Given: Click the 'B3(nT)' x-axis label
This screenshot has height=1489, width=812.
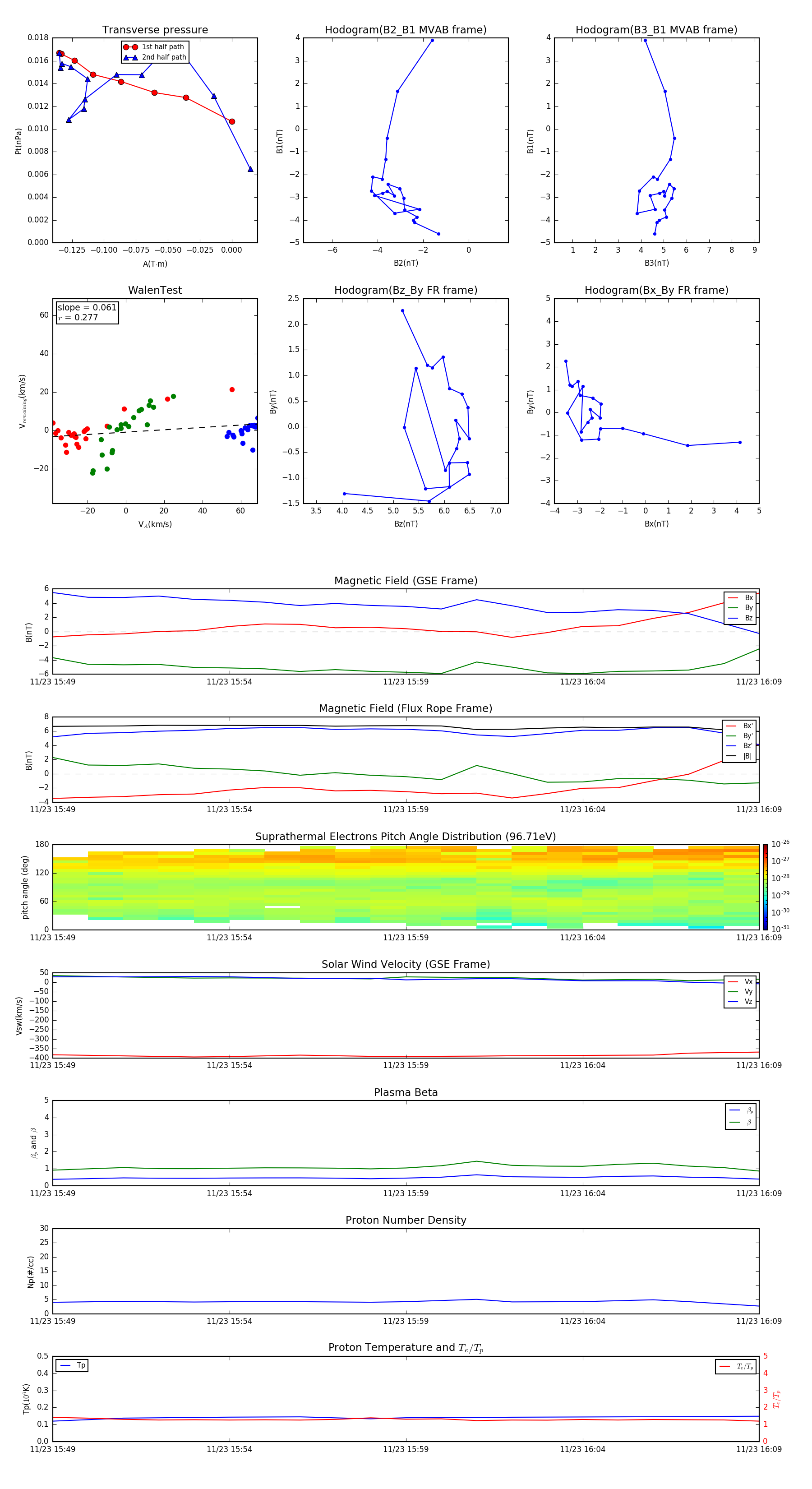Looking at the screenshot, I should coord(656,263).
